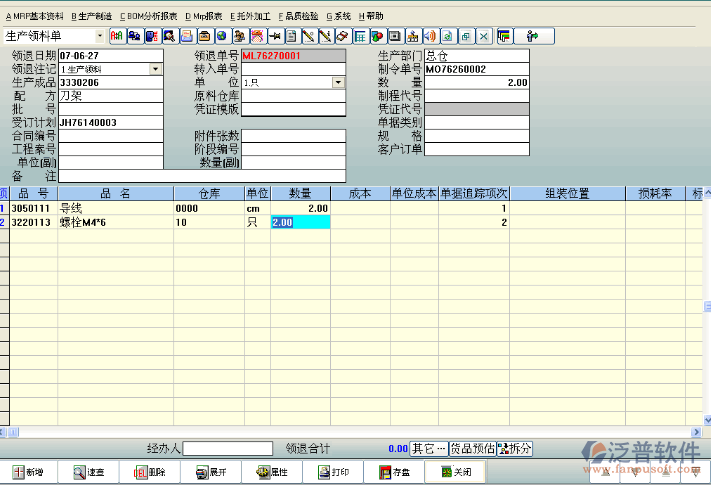Click the 拆分 split button
Image resolution: width=711 pixels, height=485 pixels.
click(515, 449)
